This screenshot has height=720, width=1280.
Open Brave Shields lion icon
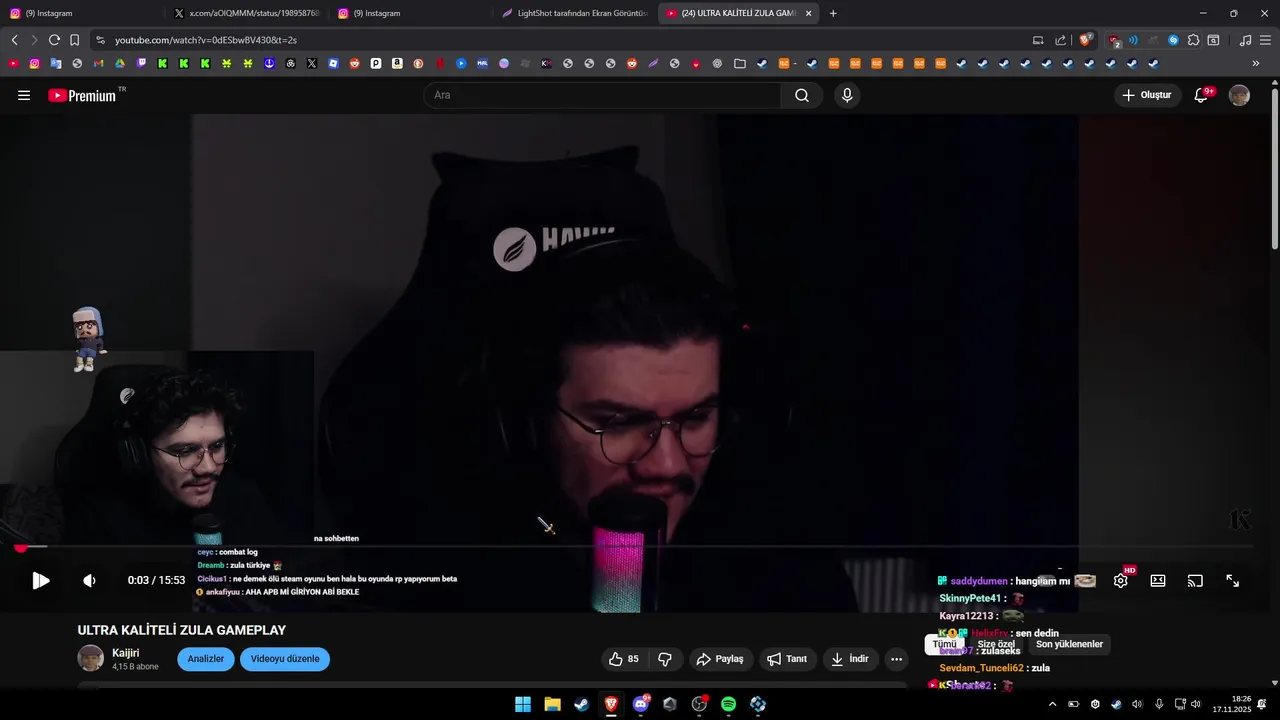pyautogui.click(x=1085, y=40)
